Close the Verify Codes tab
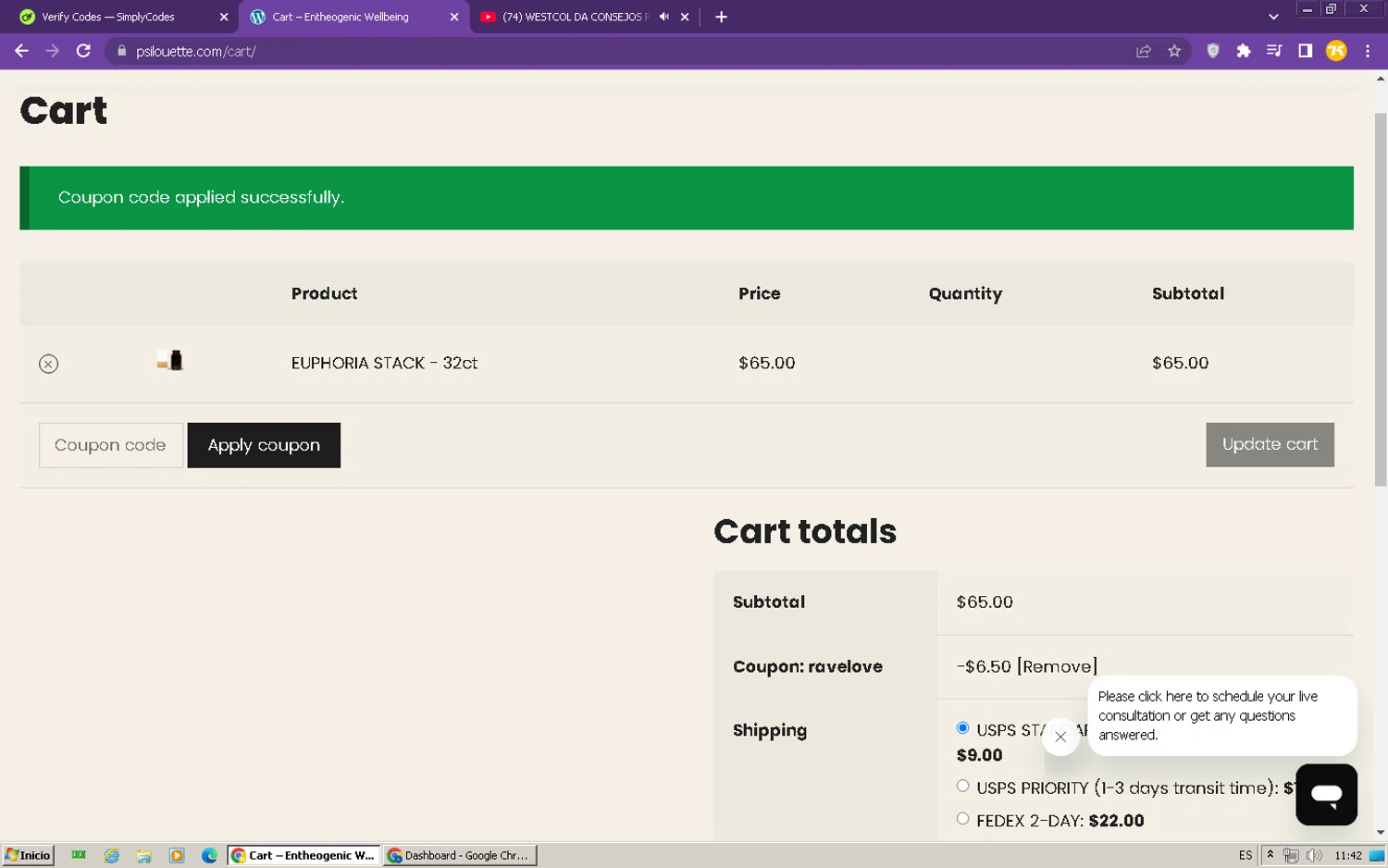Image resolution: width=1388 pixels, height=868 pixels. click(224, 17)
